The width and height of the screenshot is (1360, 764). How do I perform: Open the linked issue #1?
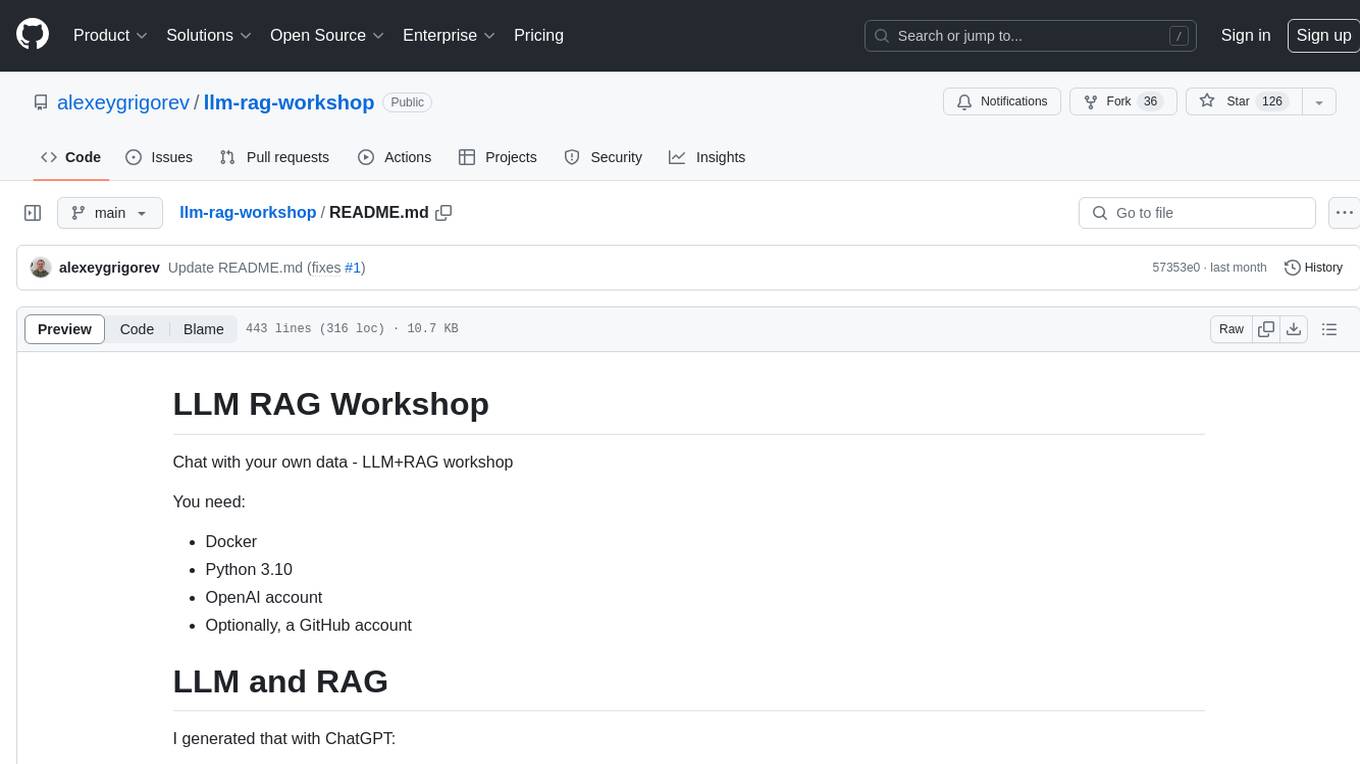(x=353, y=268)
